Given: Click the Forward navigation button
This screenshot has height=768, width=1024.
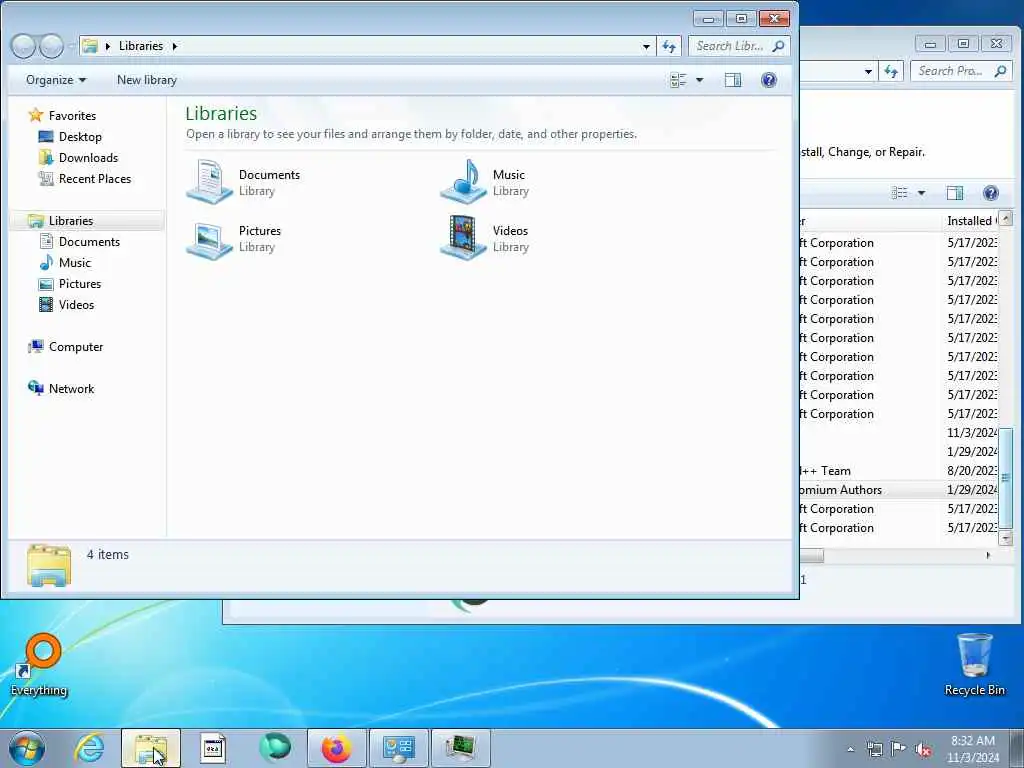Looking at the screenshot, I should (x=51, y=46).
